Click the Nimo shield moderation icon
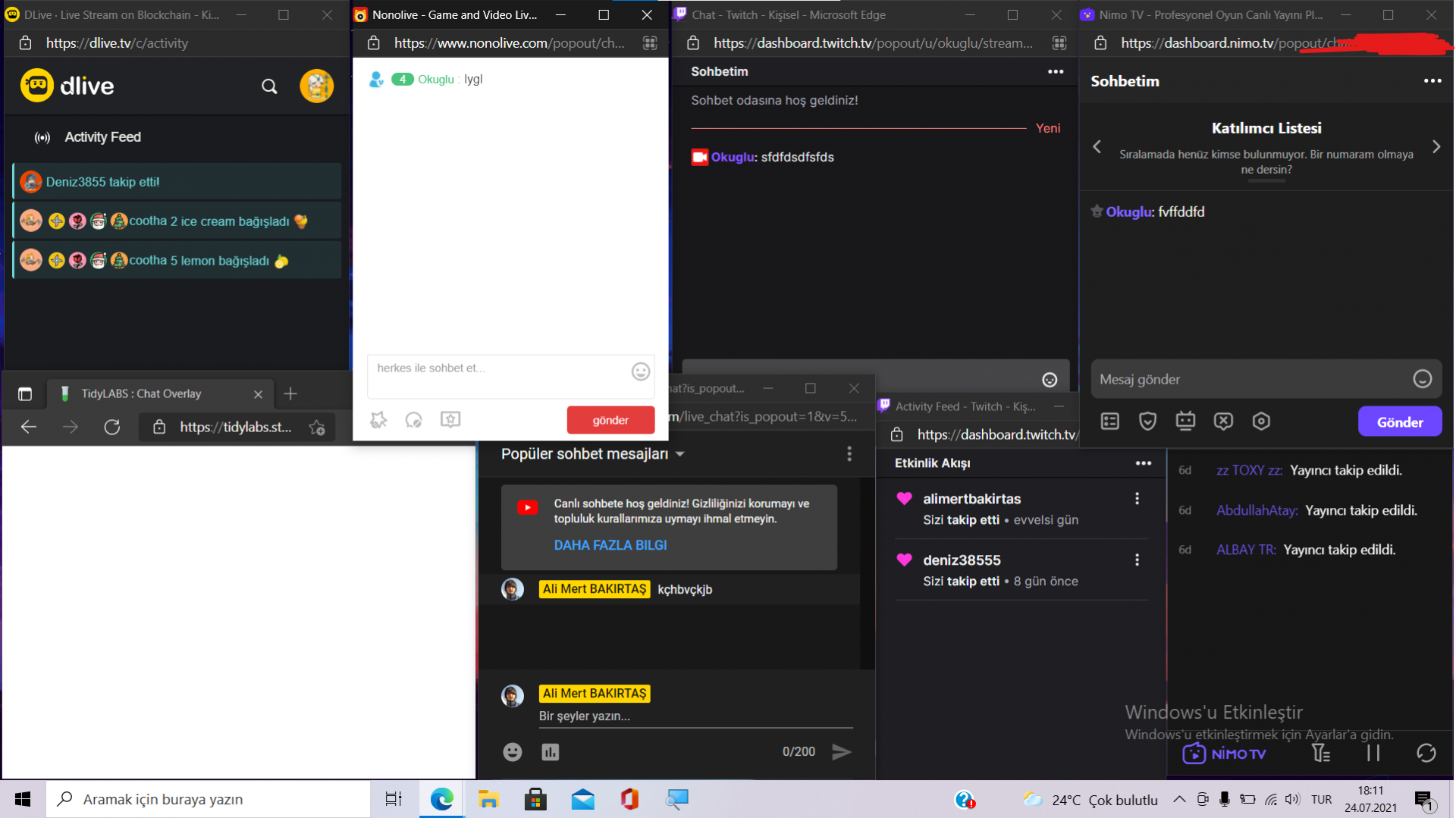 pos(1147,422)
